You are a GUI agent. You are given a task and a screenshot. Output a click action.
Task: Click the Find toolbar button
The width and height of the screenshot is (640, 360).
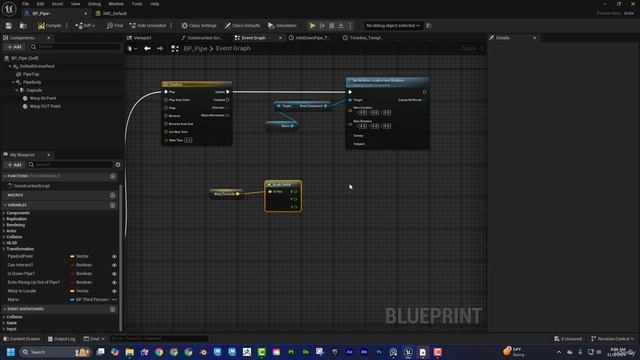point(115,25)
